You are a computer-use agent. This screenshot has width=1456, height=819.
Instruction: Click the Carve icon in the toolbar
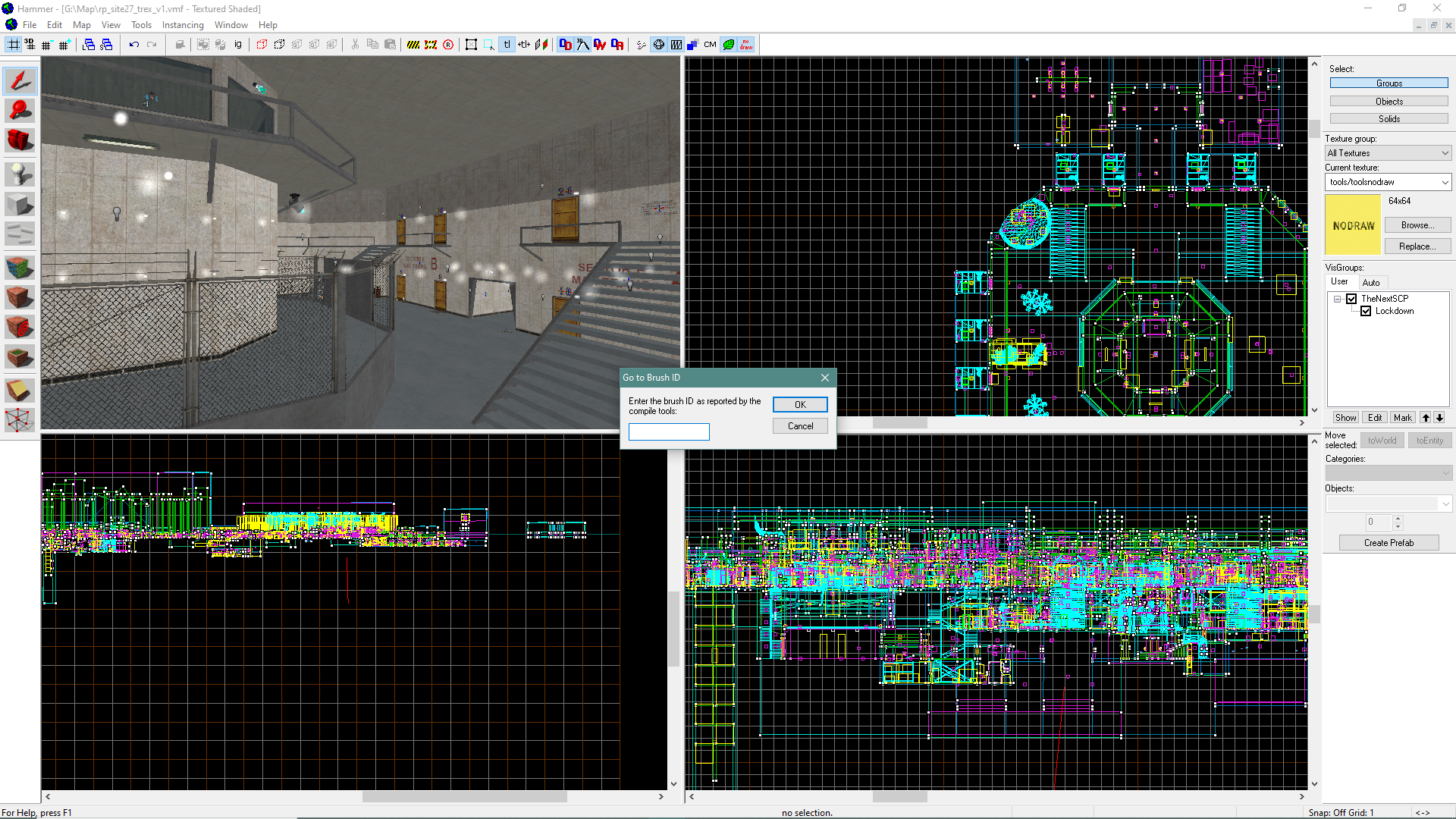click(180, 45)
